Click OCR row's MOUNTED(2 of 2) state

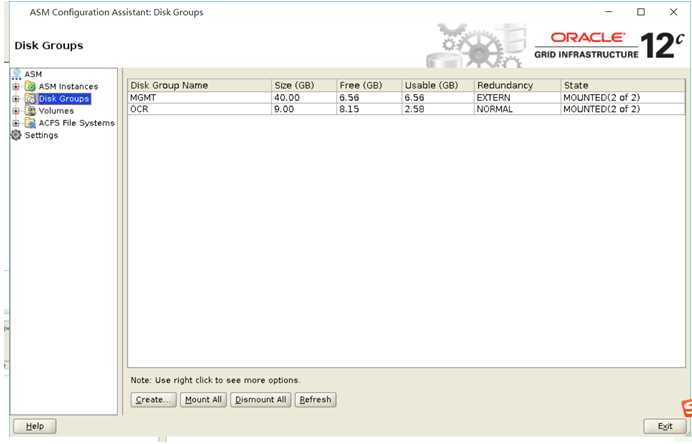(x=623, y=109)
